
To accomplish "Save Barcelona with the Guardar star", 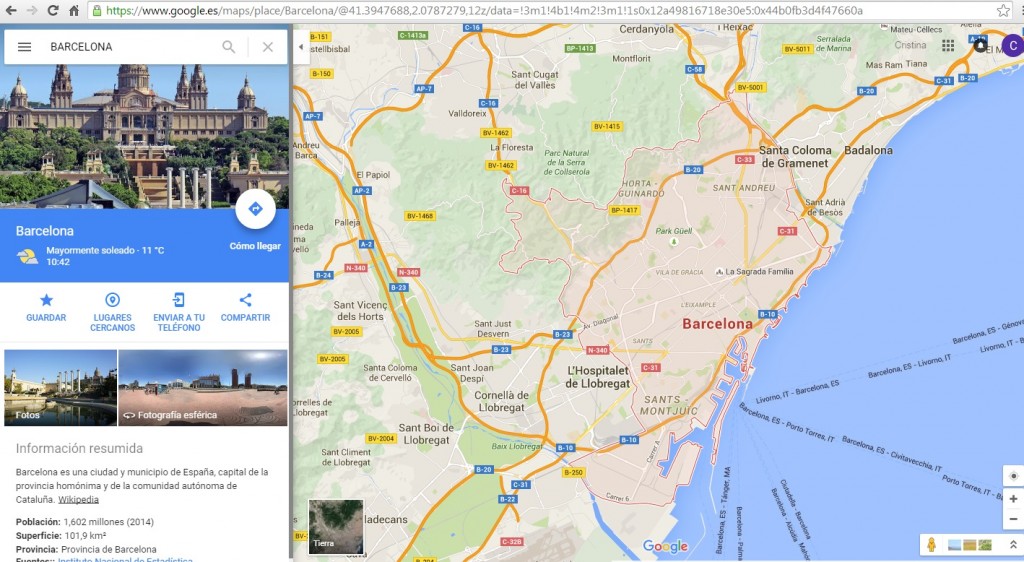I will point(46,307).
